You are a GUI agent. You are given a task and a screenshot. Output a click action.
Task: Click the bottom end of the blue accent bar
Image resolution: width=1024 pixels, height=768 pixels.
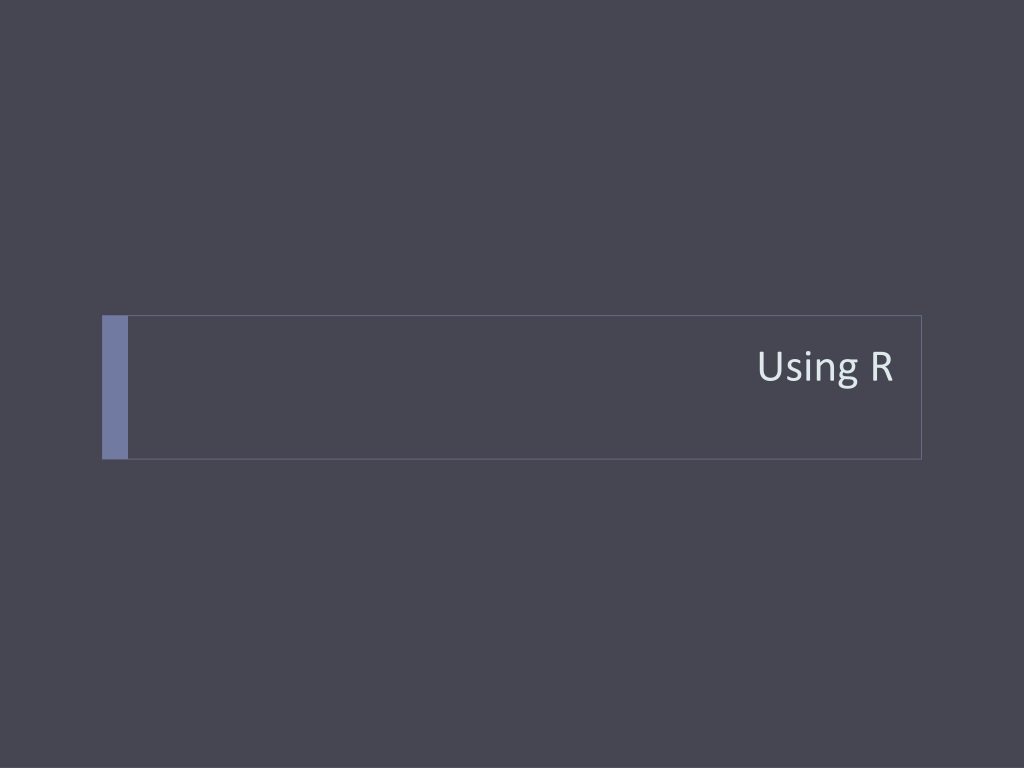(115, 454)
